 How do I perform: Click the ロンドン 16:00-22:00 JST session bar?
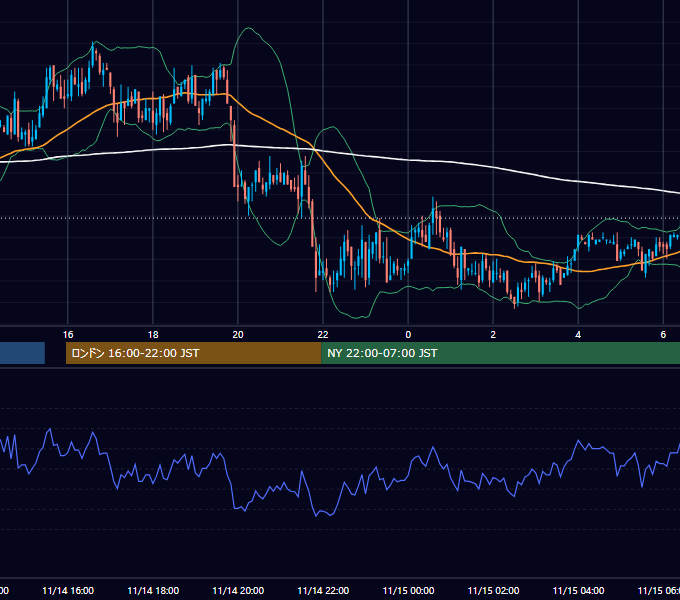pyautogui.click(x=193, y=353)
